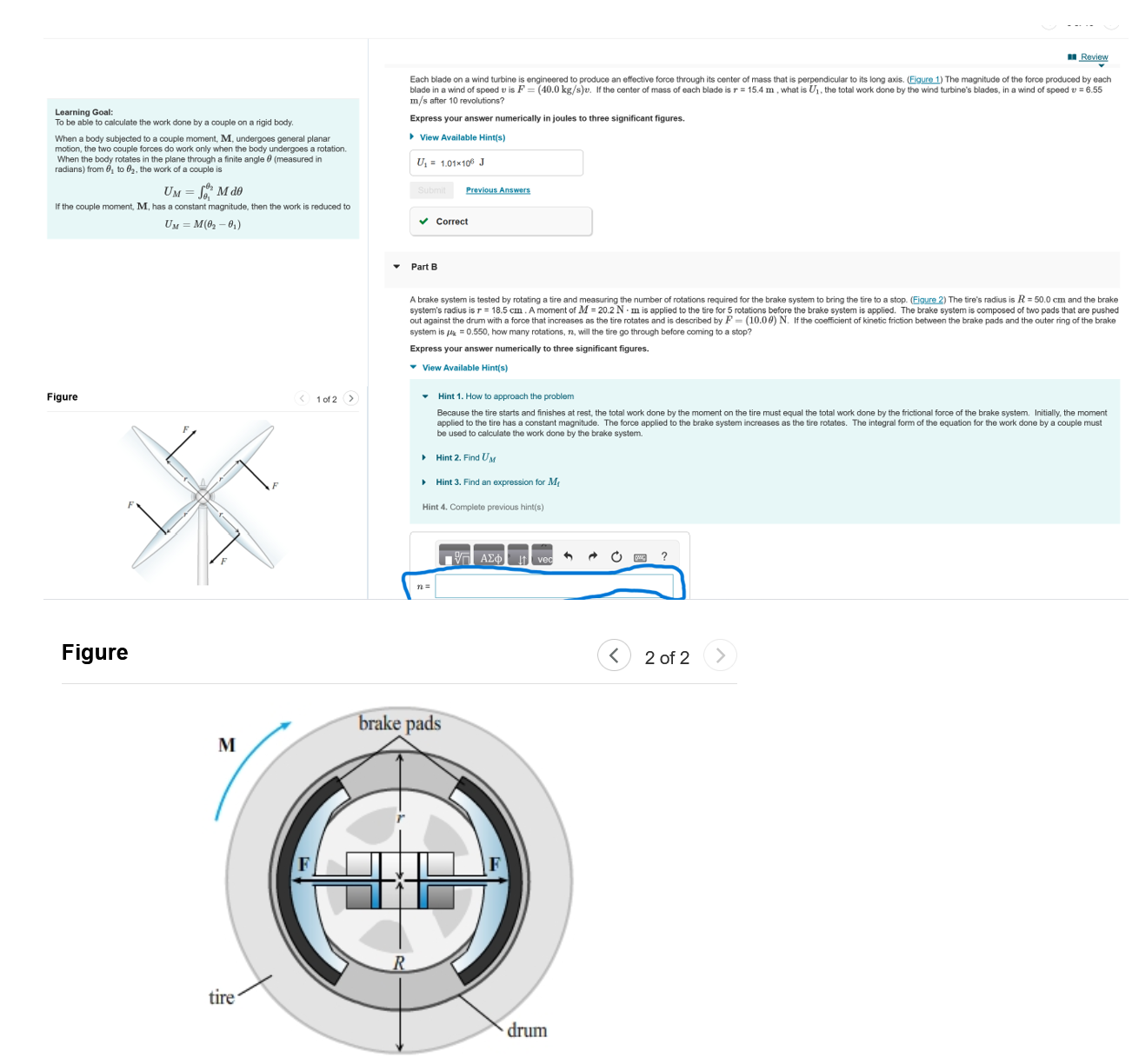
Task: Collapse the Part B section triangle
Action: point(396,267)
